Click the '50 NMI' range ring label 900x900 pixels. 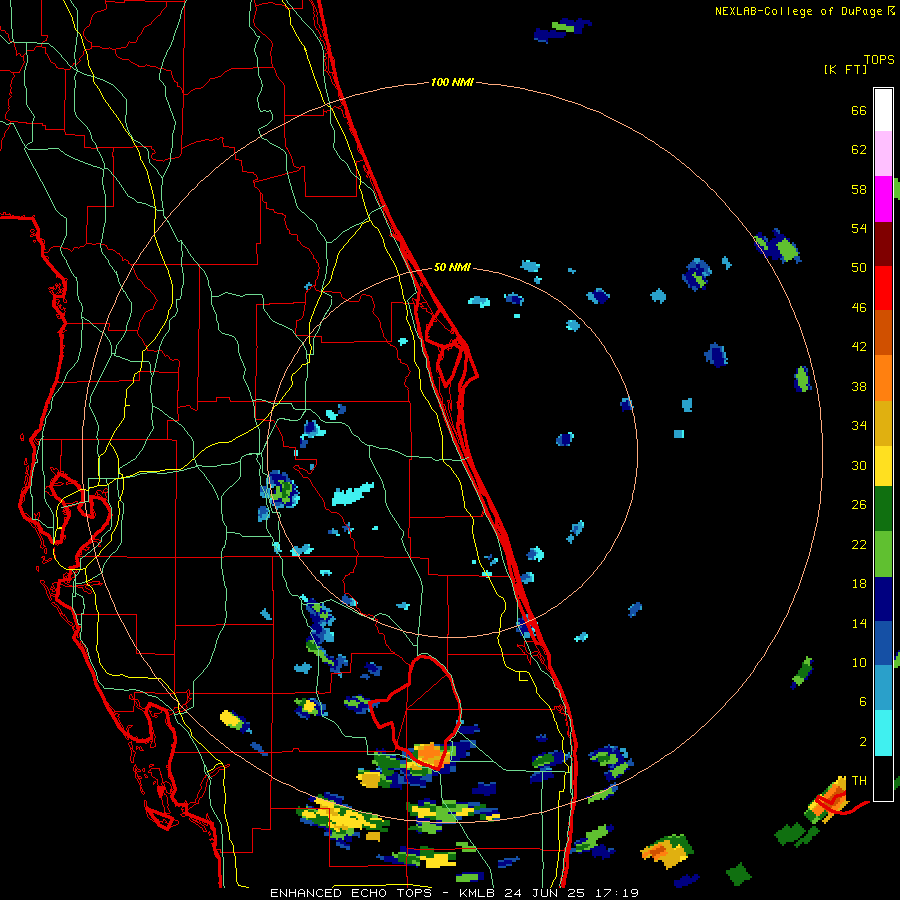pyautogui.click(x=452, y=267)
